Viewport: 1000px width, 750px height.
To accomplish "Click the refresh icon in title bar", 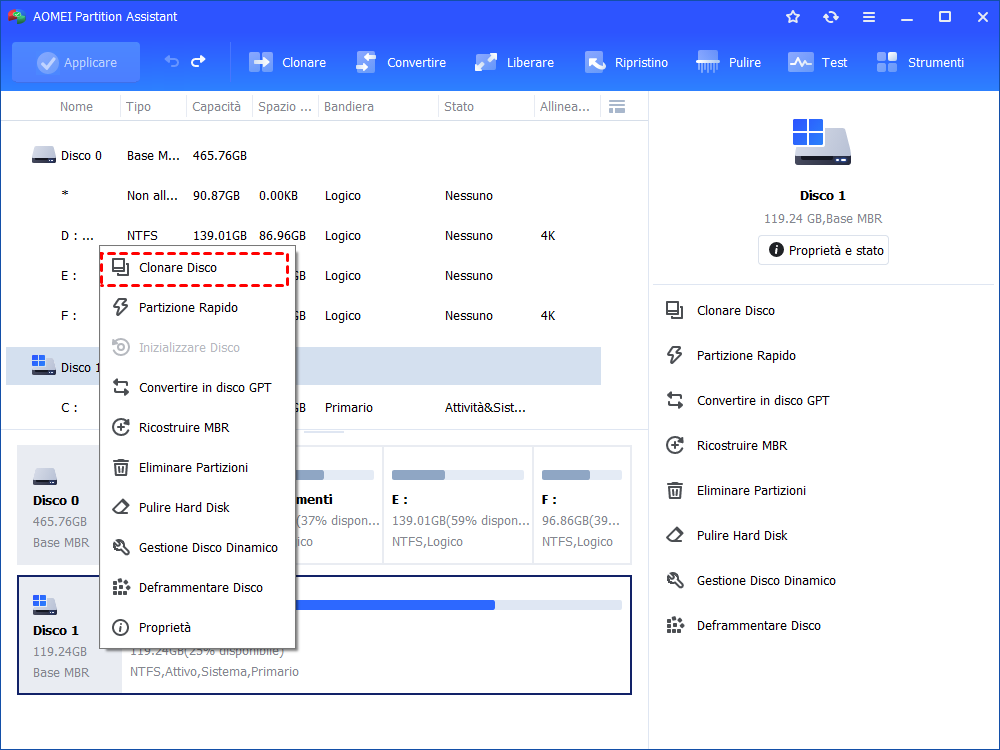I will tap(830, 17).
